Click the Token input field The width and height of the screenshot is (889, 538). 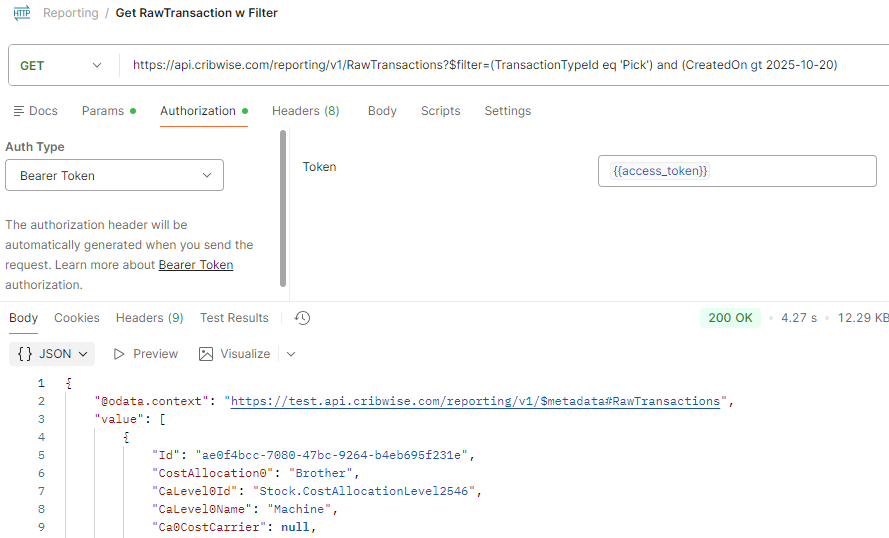pos(737,171)
